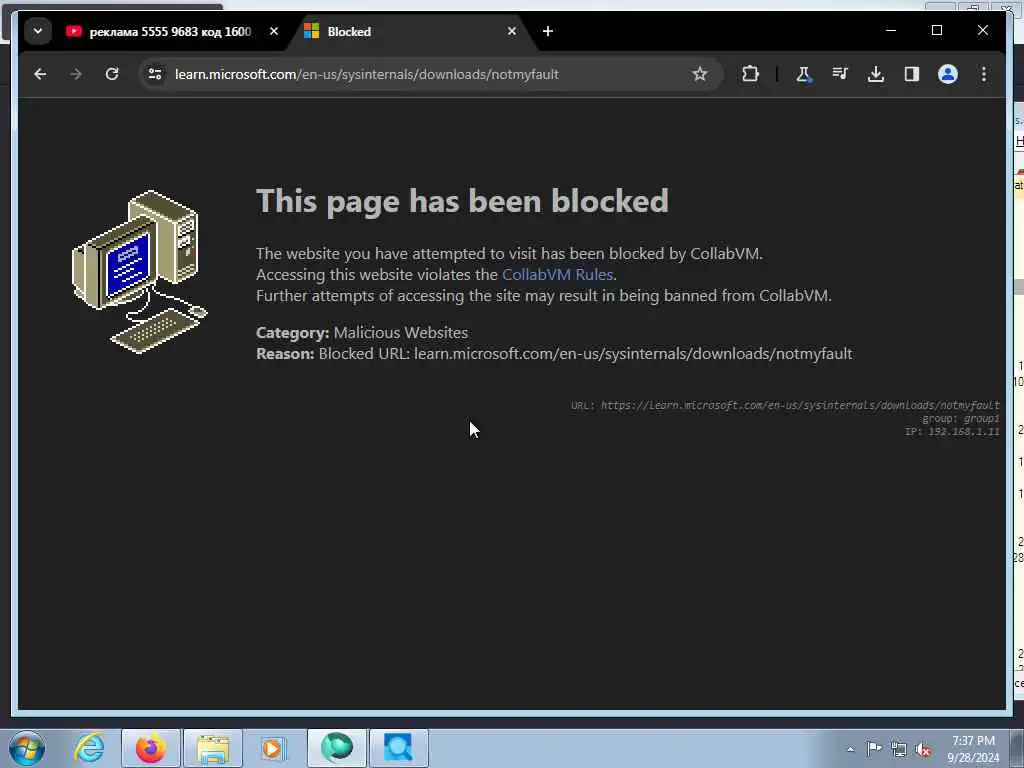Open the Extensions puzzle icon
This screenshot has height=768, width=1024.
[x=750, y=74]
